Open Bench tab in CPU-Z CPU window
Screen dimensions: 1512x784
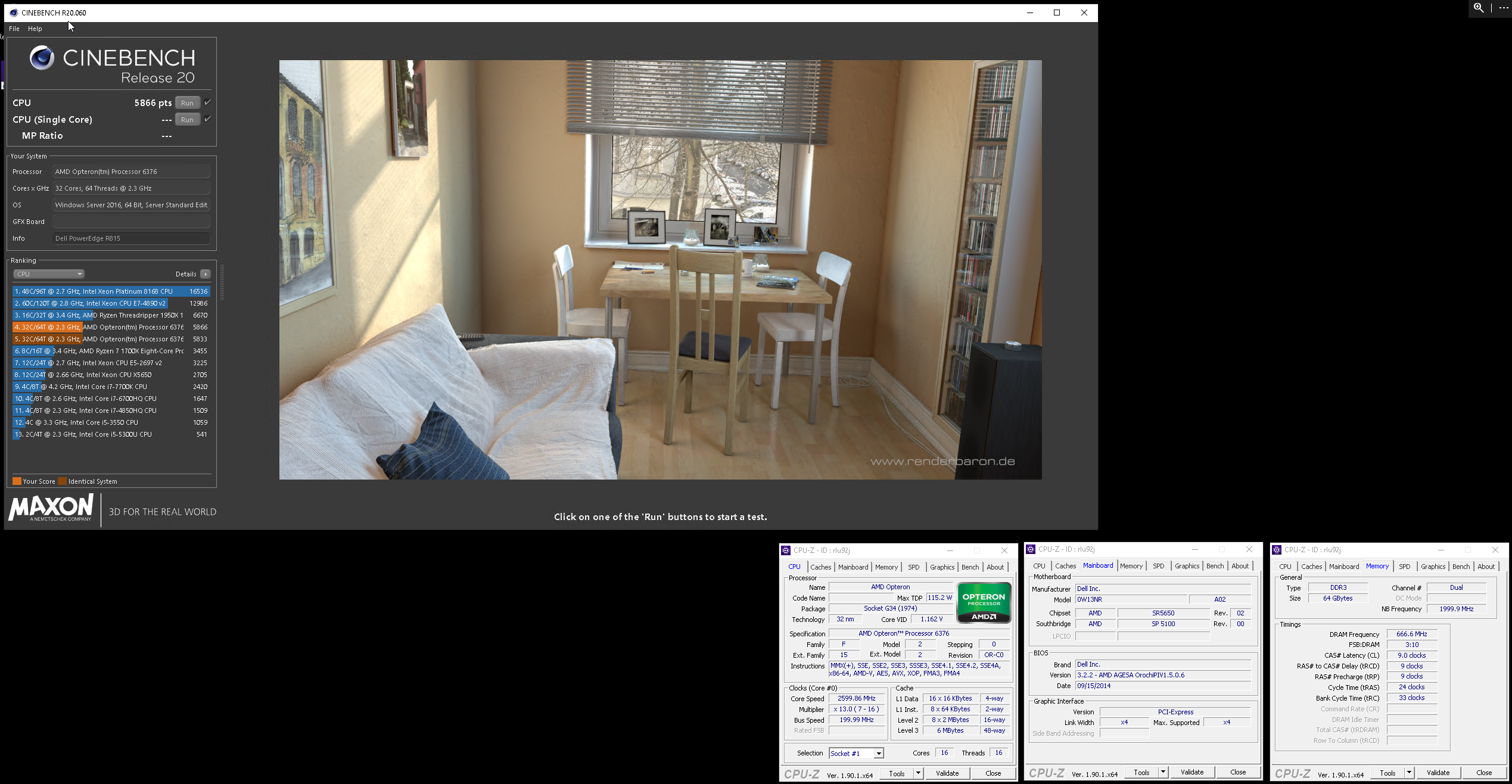(x=970, y=567)
